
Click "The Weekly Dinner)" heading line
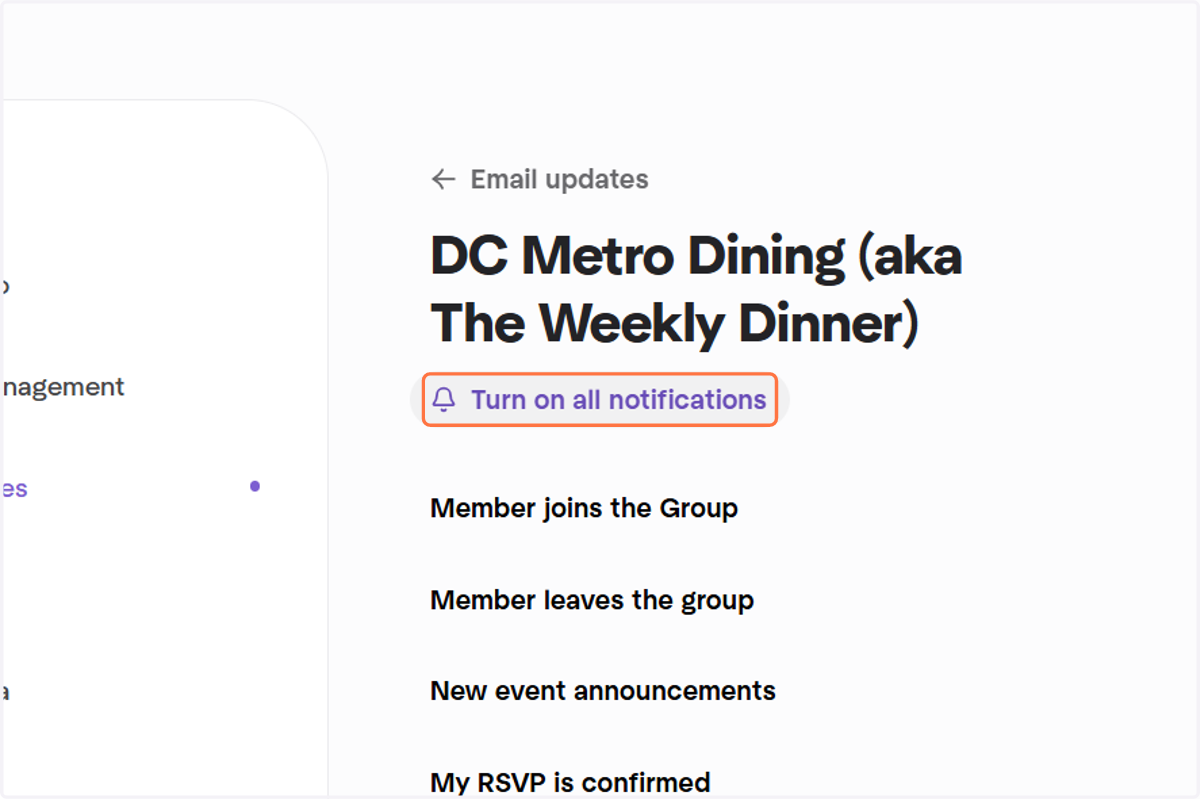[675, 323]
